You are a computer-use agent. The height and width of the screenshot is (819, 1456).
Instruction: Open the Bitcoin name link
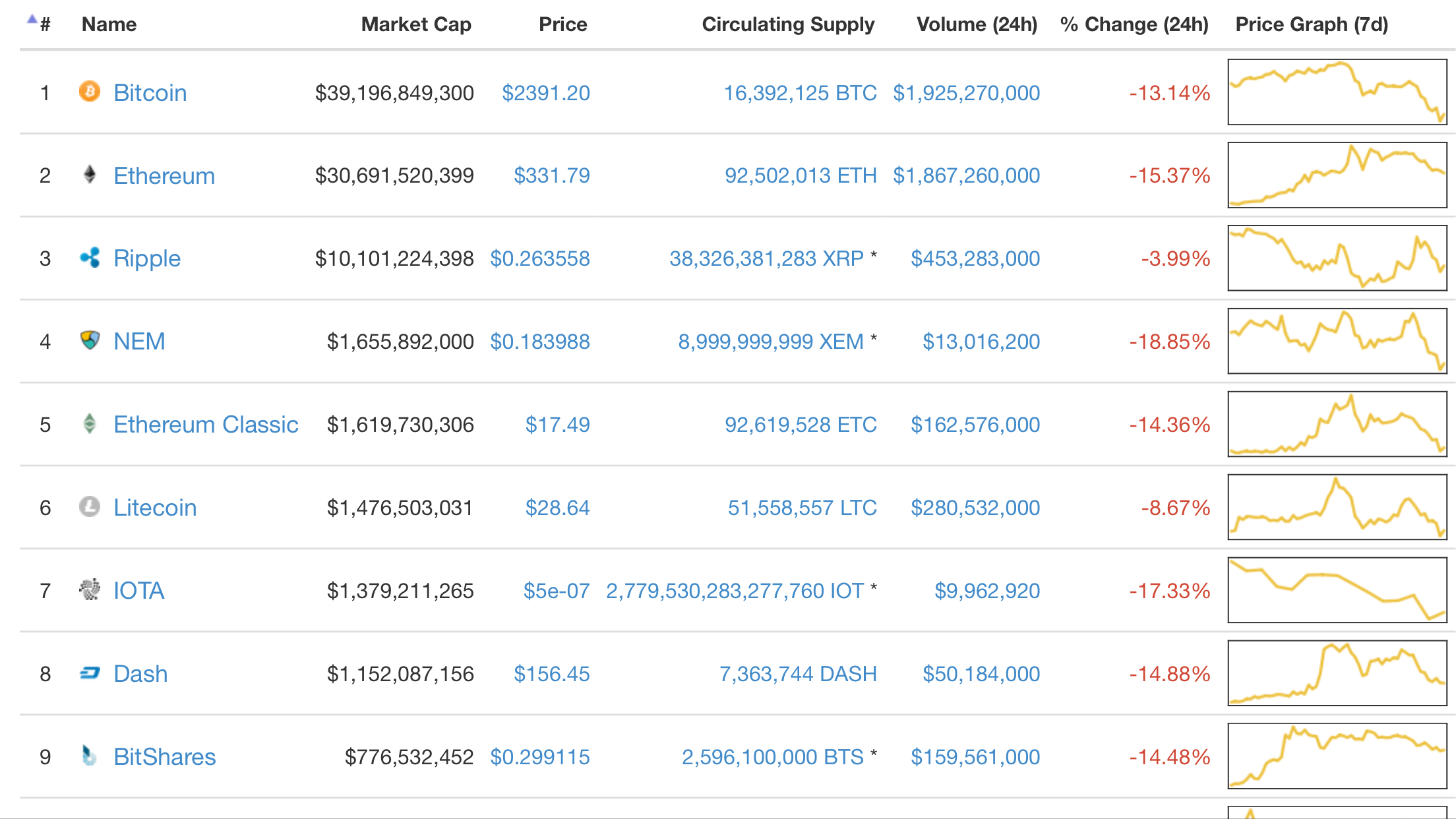point(150,92)
